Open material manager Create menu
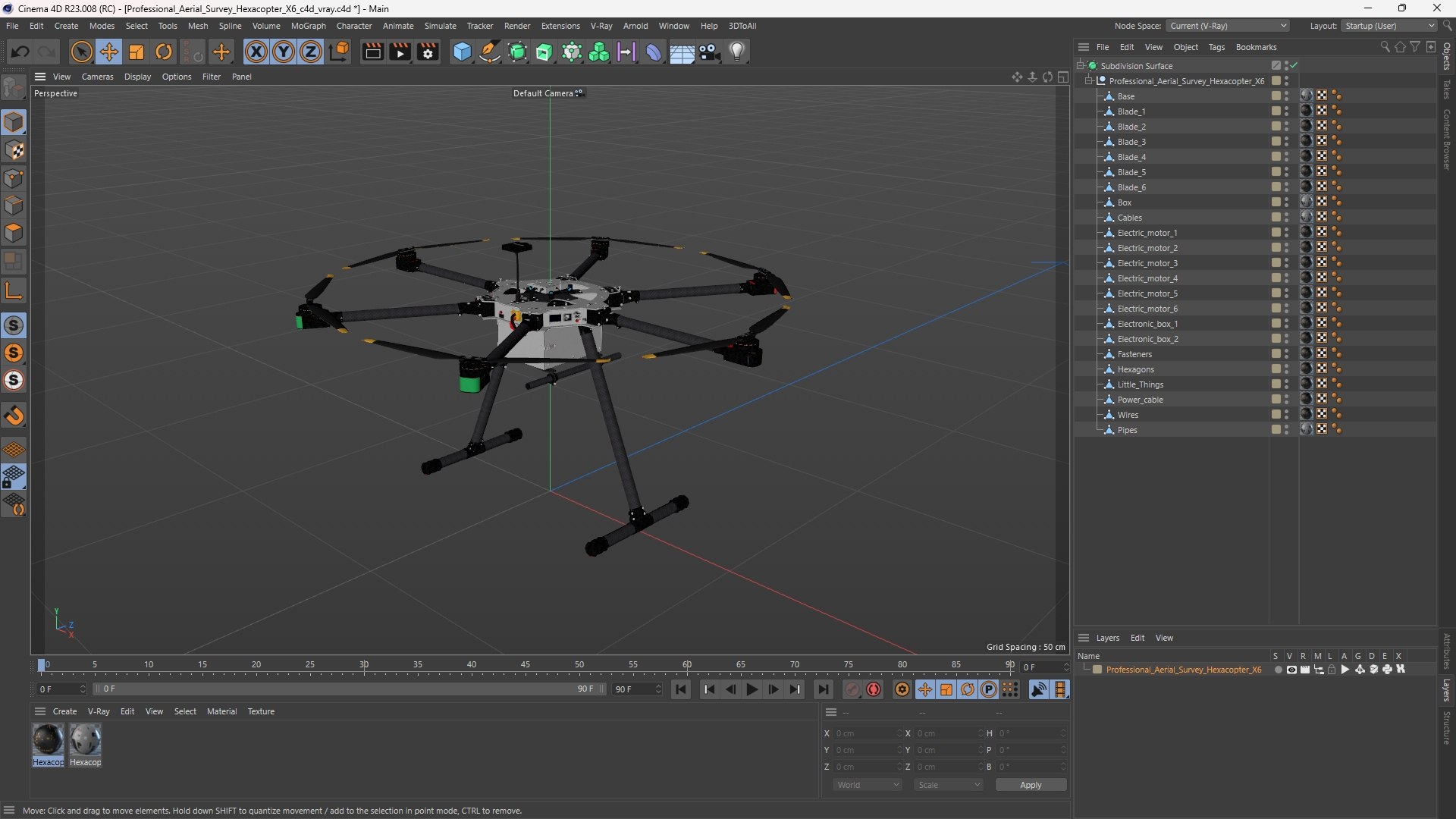Image resolution: width=1456 pixels, height=819 pixels. (64, 711)
